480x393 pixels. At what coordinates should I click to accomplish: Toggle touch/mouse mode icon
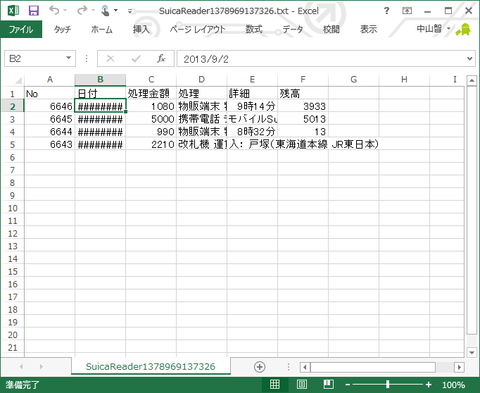106,11
